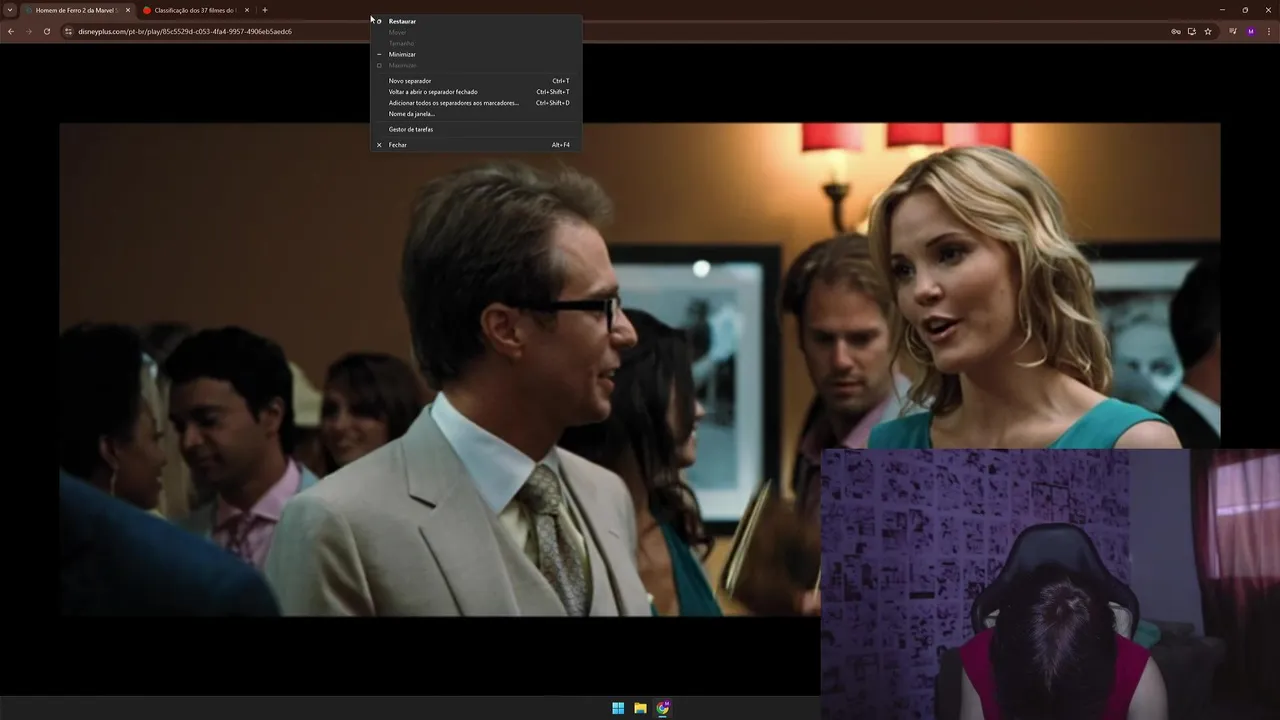Choose Restaurar in the window menu

click(475, 21)
